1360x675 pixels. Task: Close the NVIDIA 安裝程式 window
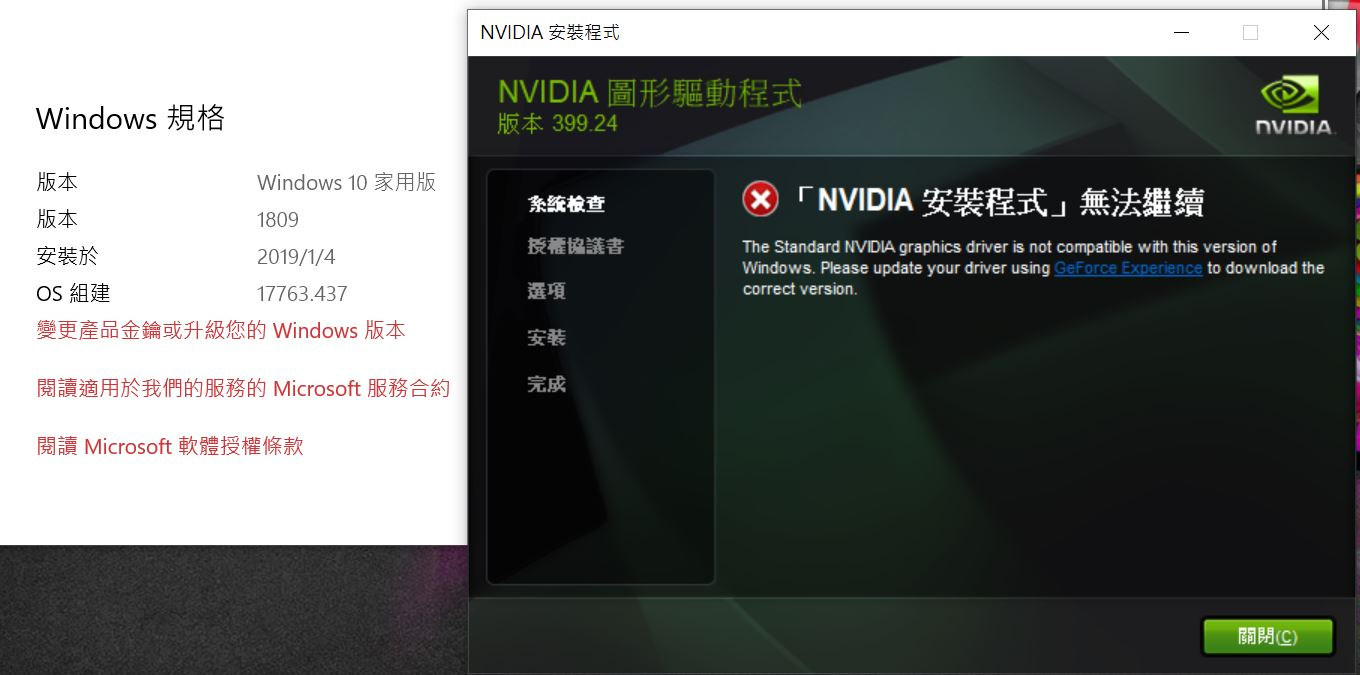1321,32
